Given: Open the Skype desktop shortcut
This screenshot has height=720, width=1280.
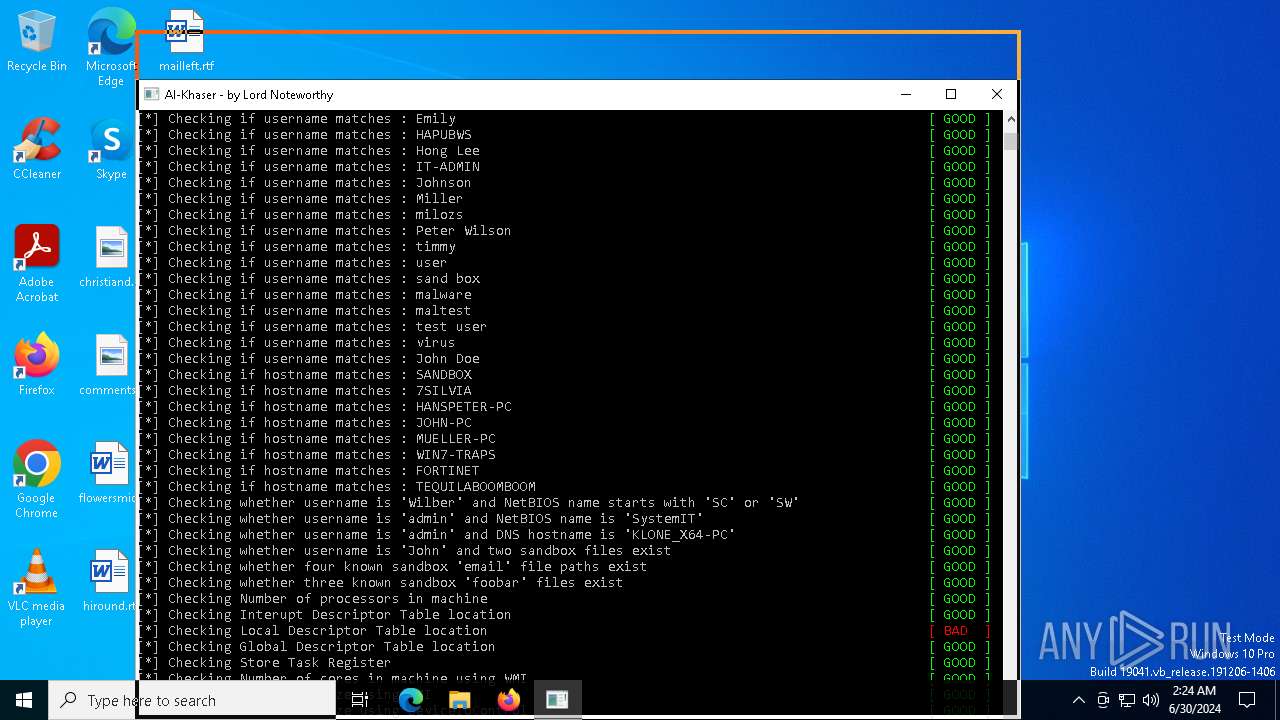Looking at the screenshot, I should pos(110,148).
